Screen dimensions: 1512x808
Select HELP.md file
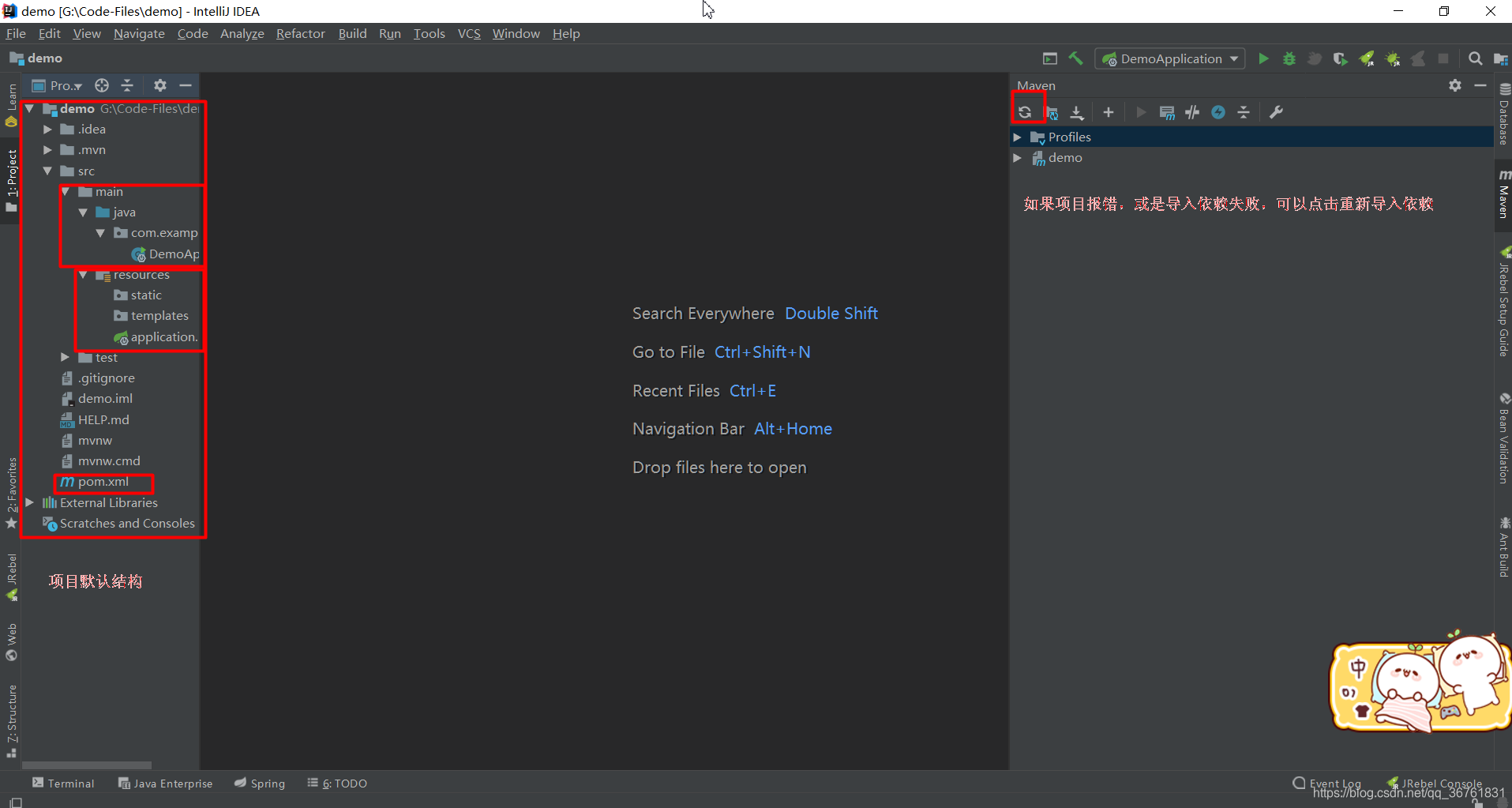tap(95, 419)
